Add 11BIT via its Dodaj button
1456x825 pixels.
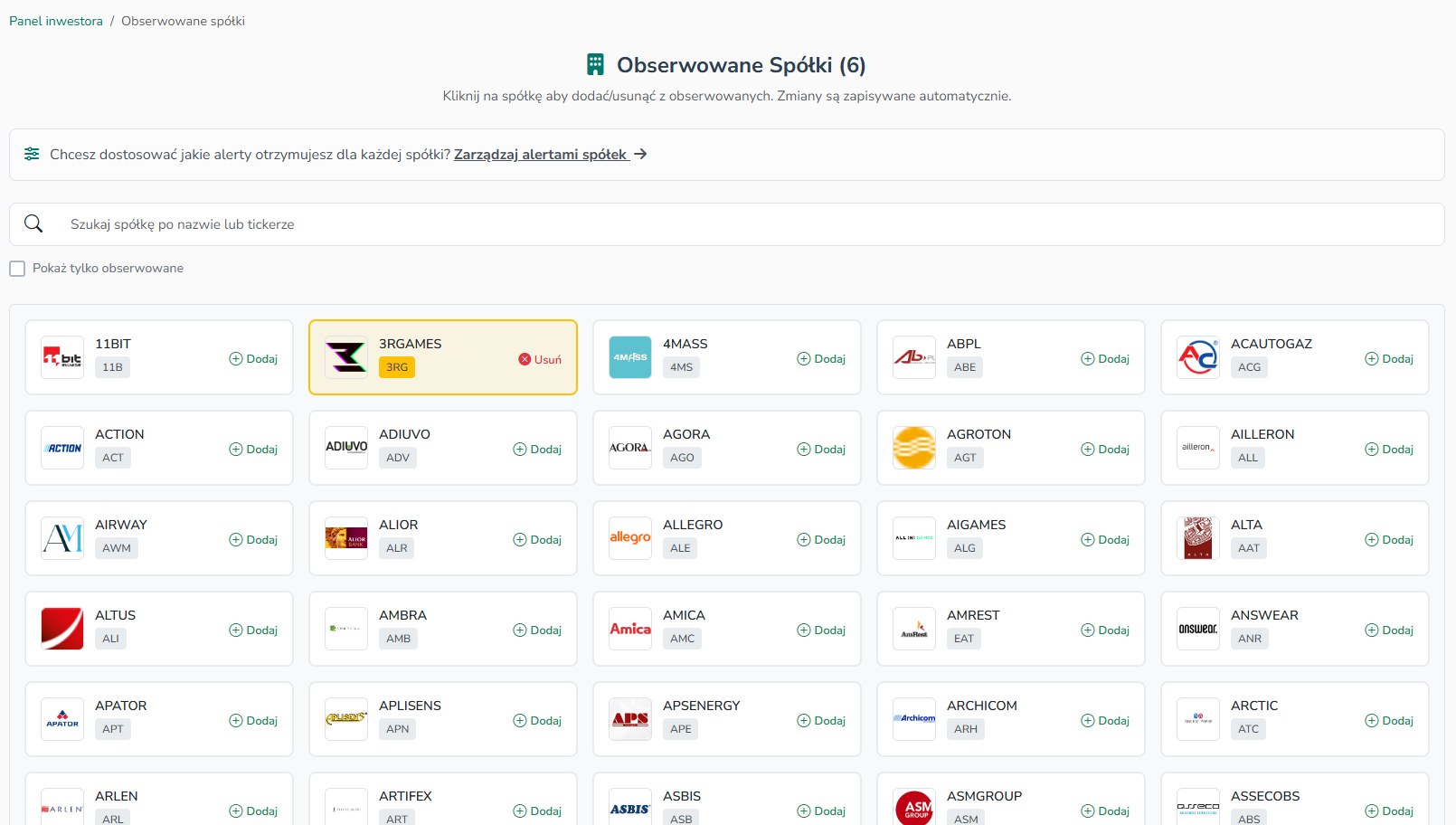253,358
